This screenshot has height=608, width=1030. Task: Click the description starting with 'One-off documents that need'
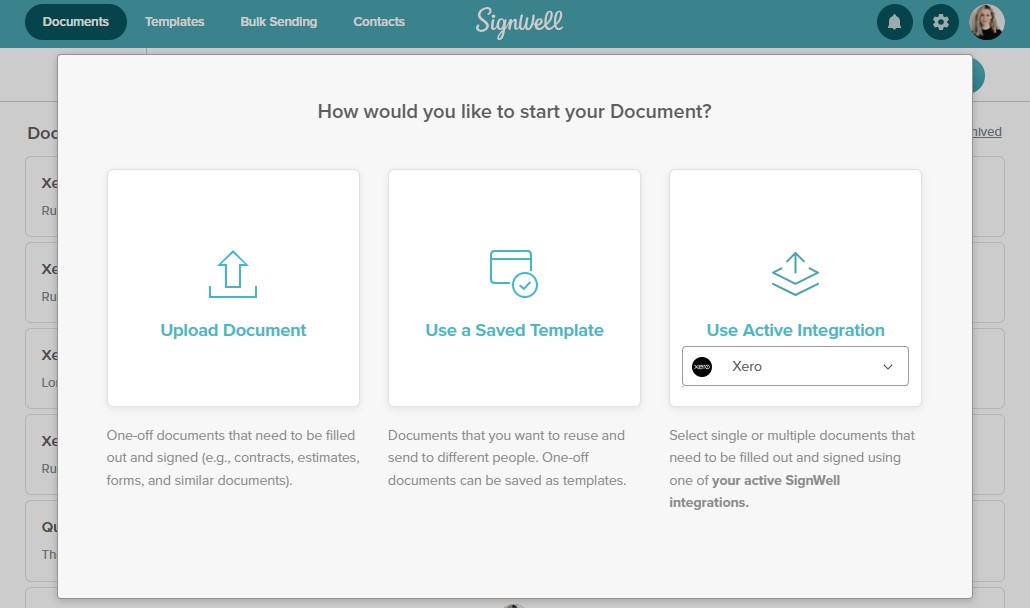233,458
